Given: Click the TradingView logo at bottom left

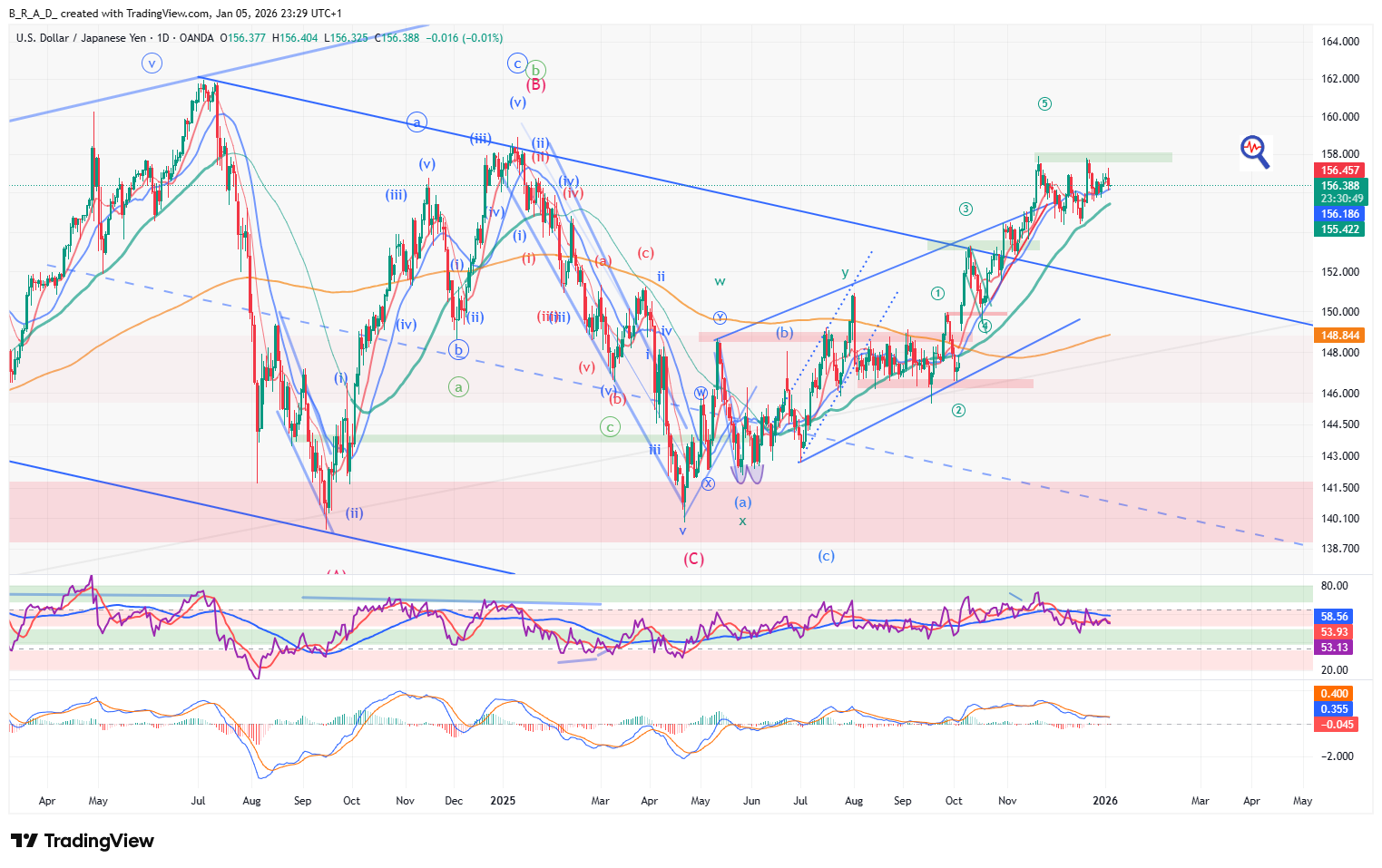Looking at the screenshot, I should [83, 841].
